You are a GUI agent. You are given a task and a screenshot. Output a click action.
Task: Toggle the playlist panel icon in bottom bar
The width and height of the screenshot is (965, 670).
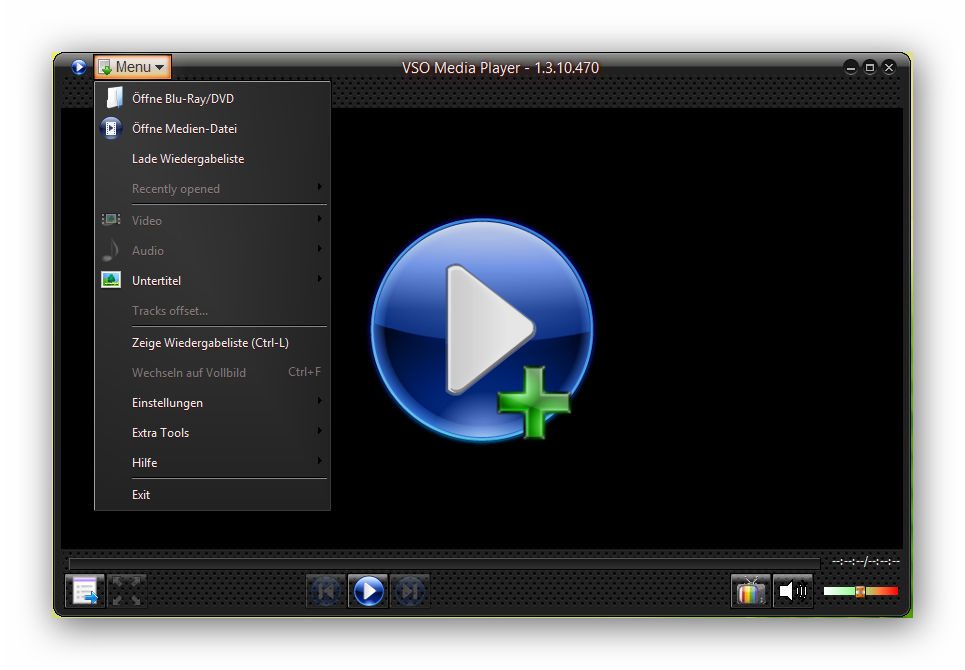84,591
